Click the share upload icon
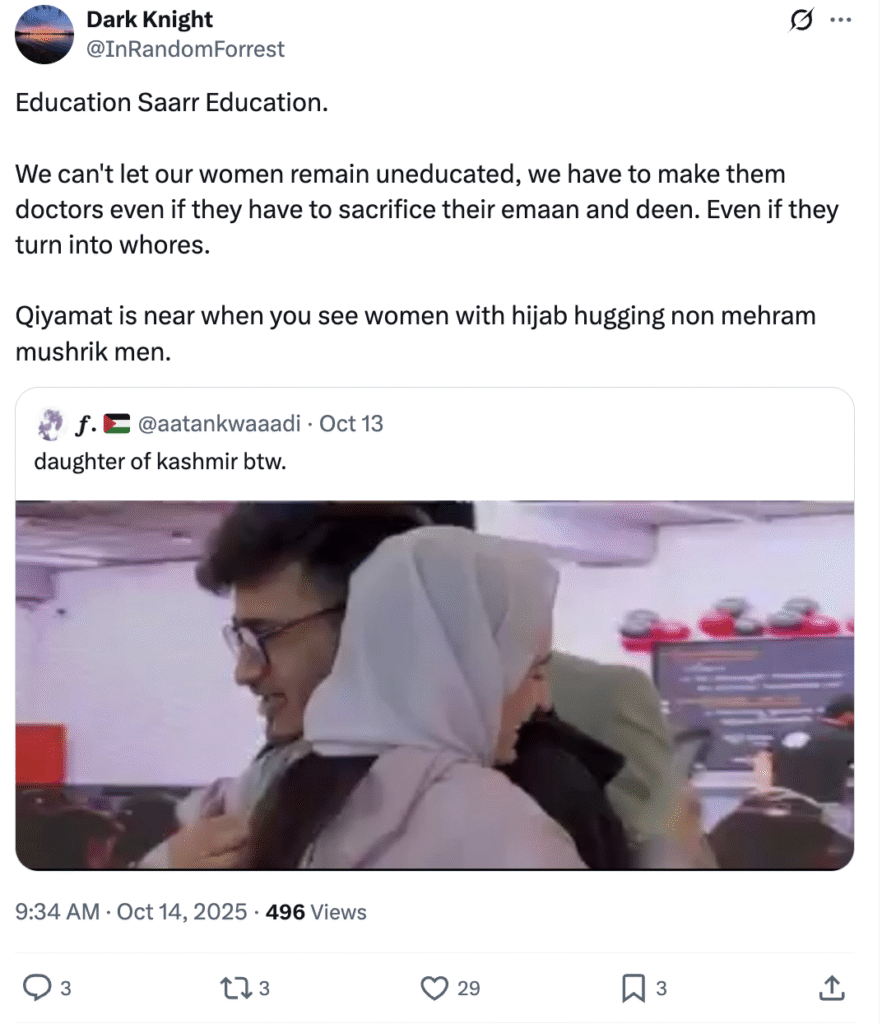This screenshot has width=882, height=1024. coord(831,987)
